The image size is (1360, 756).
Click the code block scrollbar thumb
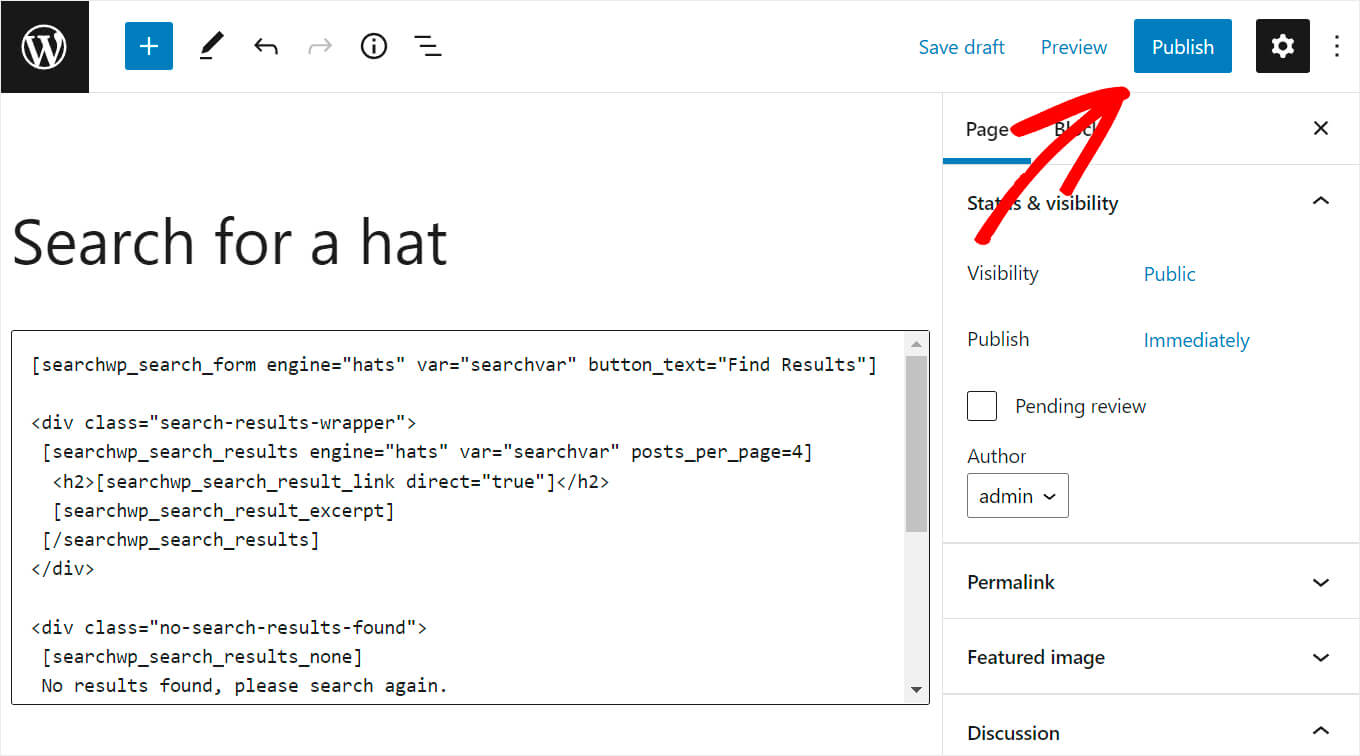click(x=916, y=443)
